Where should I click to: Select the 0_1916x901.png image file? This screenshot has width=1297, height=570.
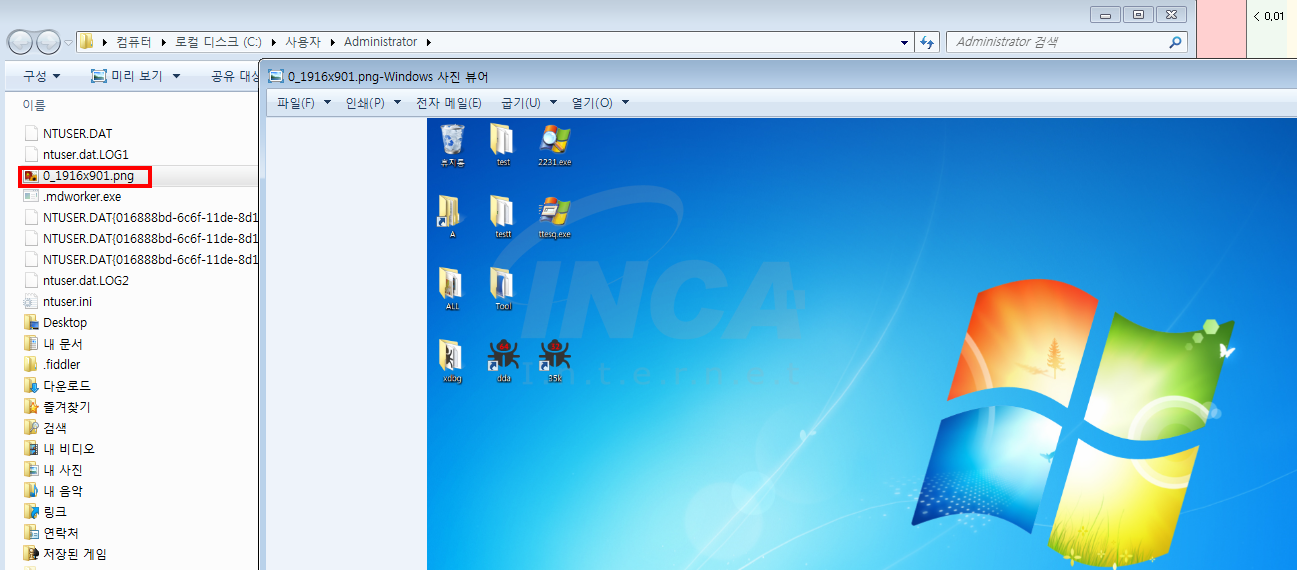[x=86, y=176]
